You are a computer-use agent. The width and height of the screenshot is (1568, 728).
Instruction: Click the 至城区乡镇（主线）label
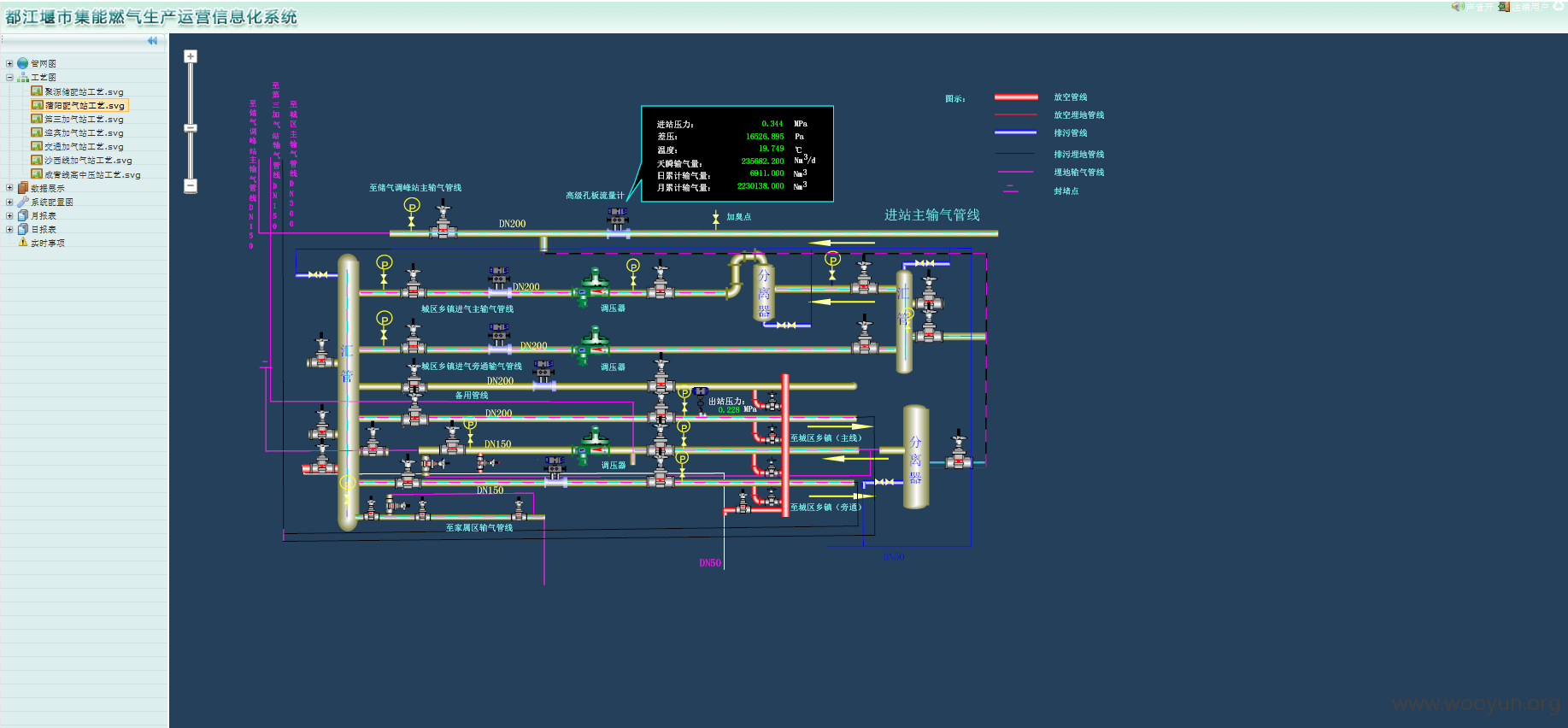[826, 438]
